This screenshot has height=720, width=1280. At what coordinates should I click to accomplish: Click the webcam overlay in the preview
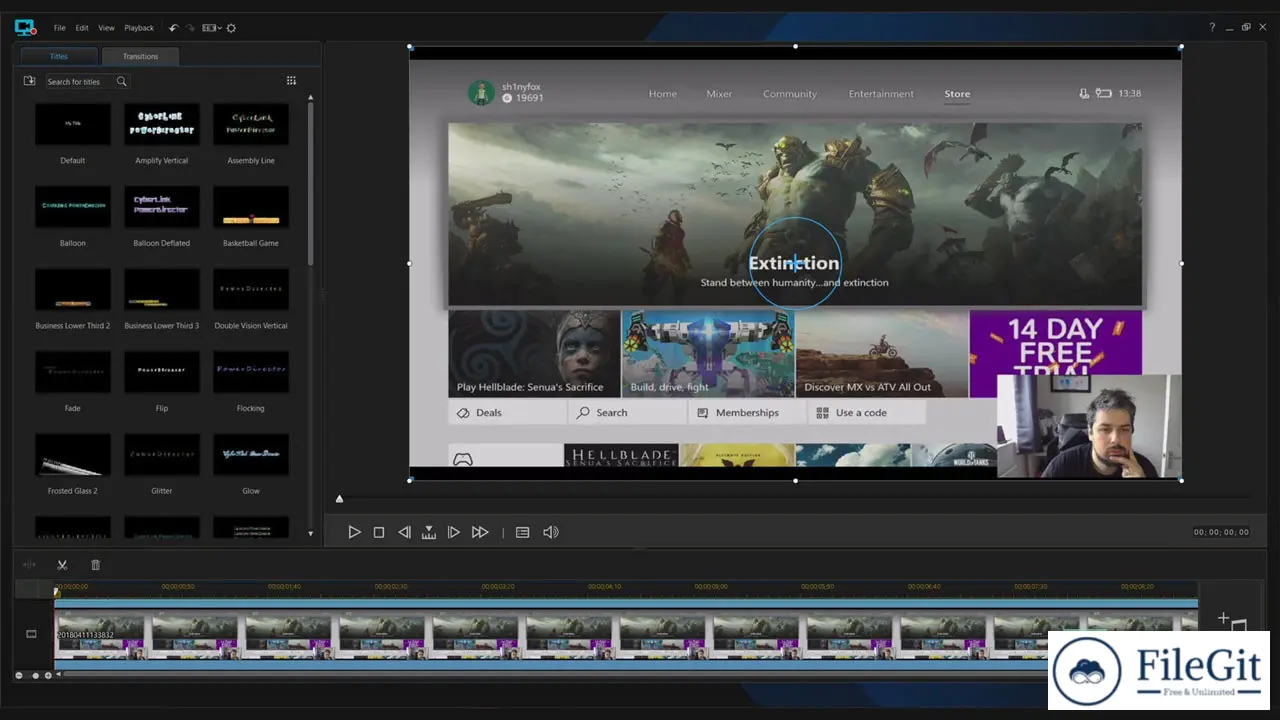point(1089,427)
